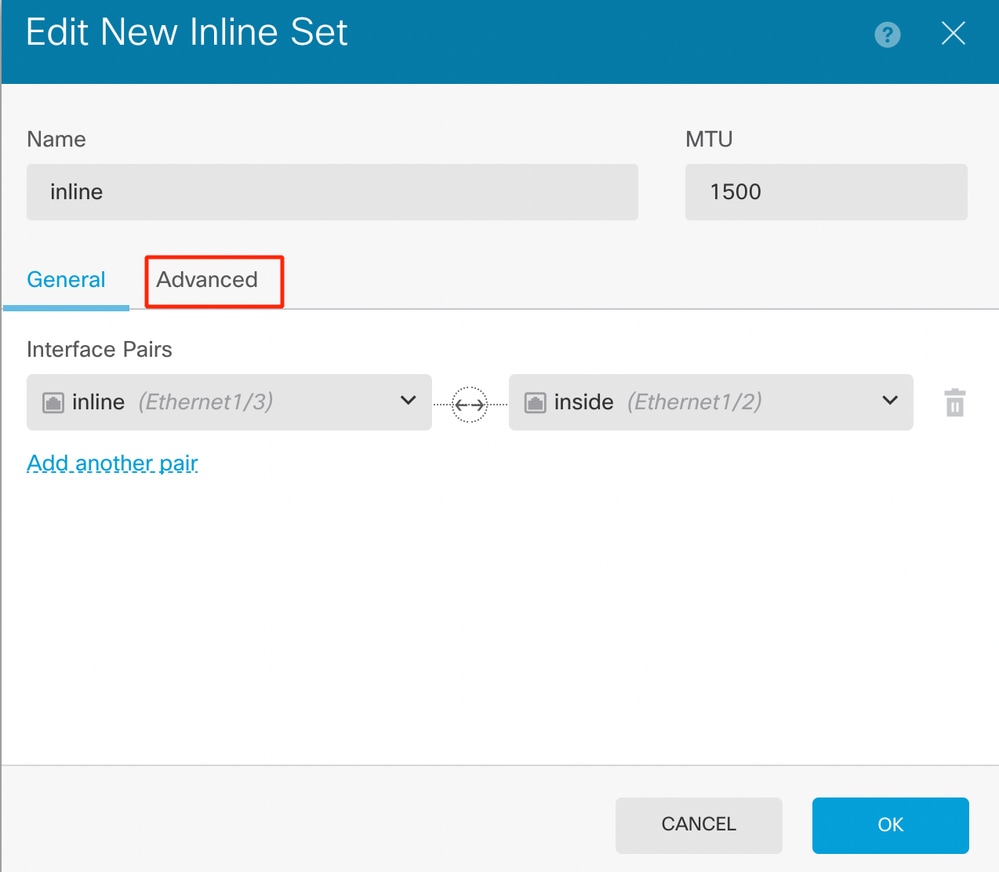The height and width of the screenshot is (872, 999).
Task: Click interface icon beside inside Ethernet1/2
Action: (x=535, y=403)
